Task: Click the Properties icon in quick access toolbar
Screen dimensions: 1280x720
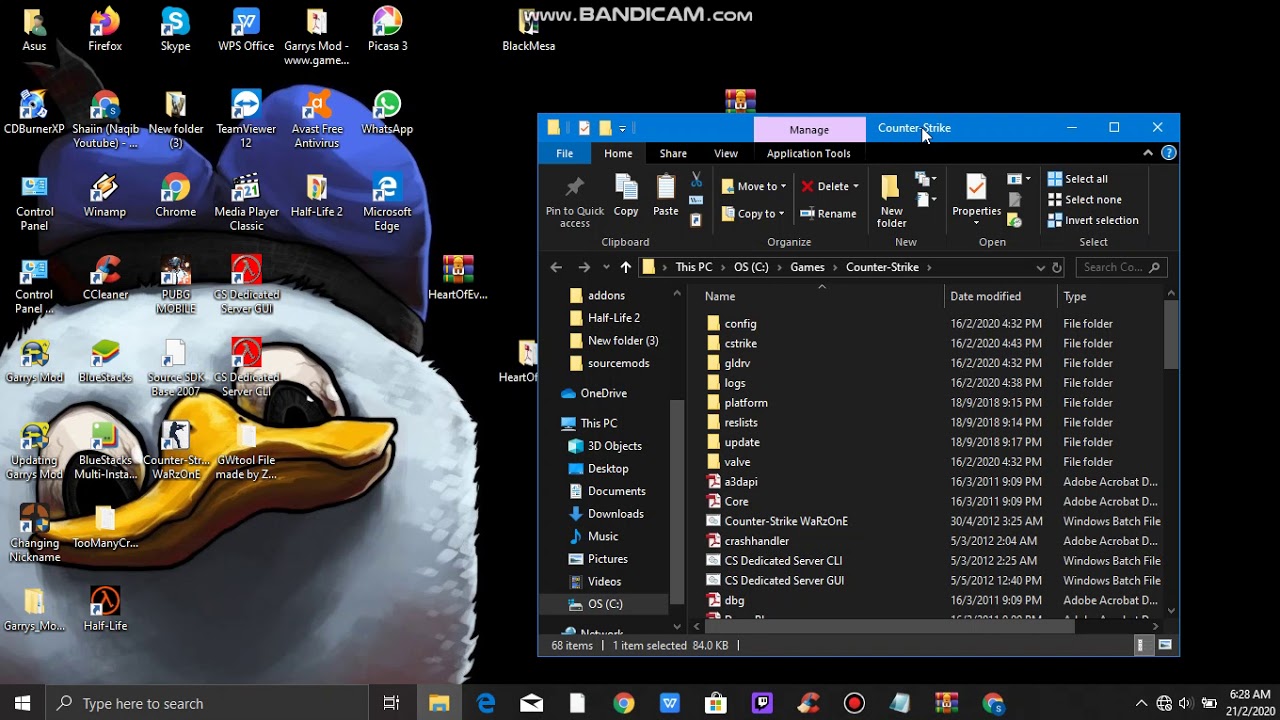Action: (x=584, y=128)
